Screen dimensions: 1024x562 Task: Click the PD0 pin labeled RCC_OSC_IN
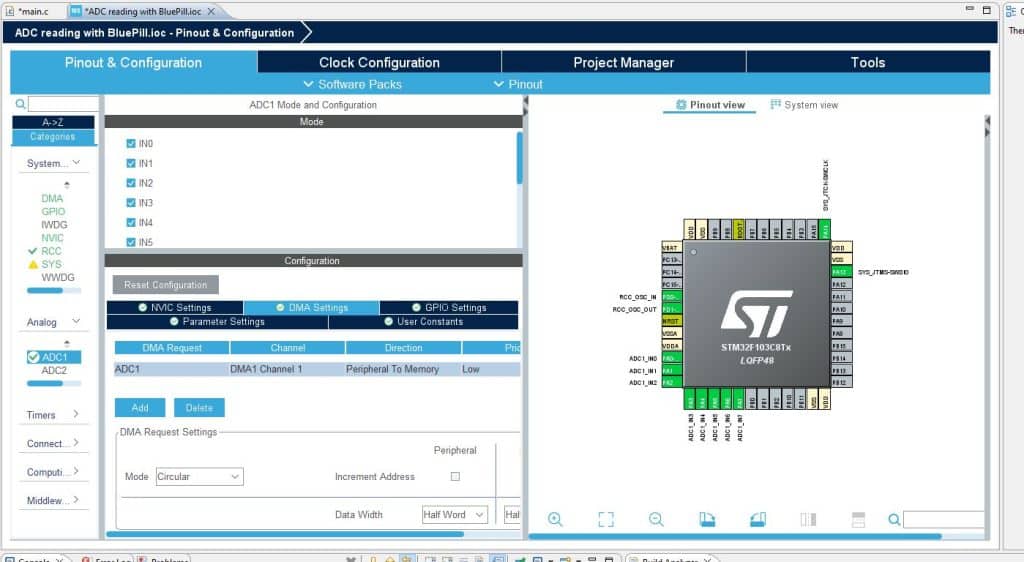671,297
